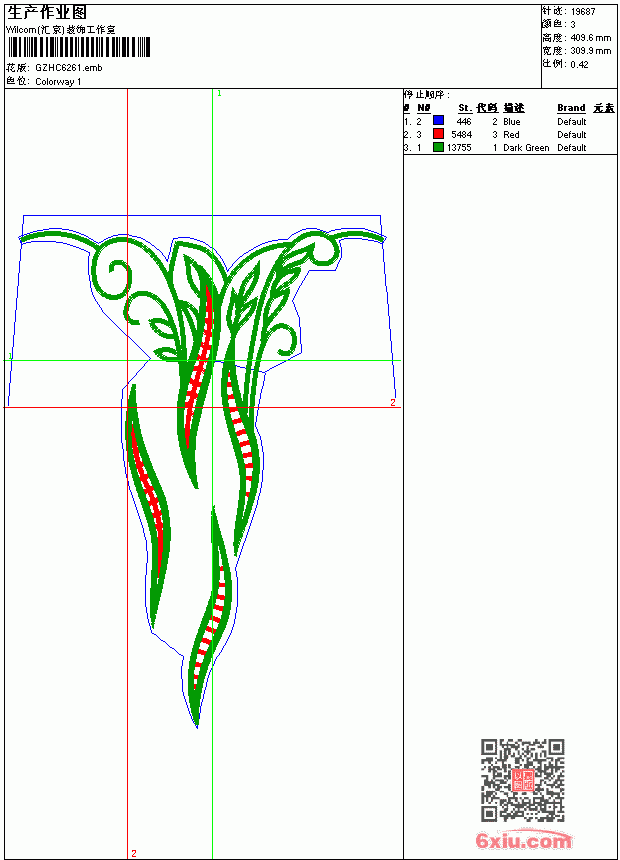Click the QR code image
This screenshot has height=860, width=620.
522,779
